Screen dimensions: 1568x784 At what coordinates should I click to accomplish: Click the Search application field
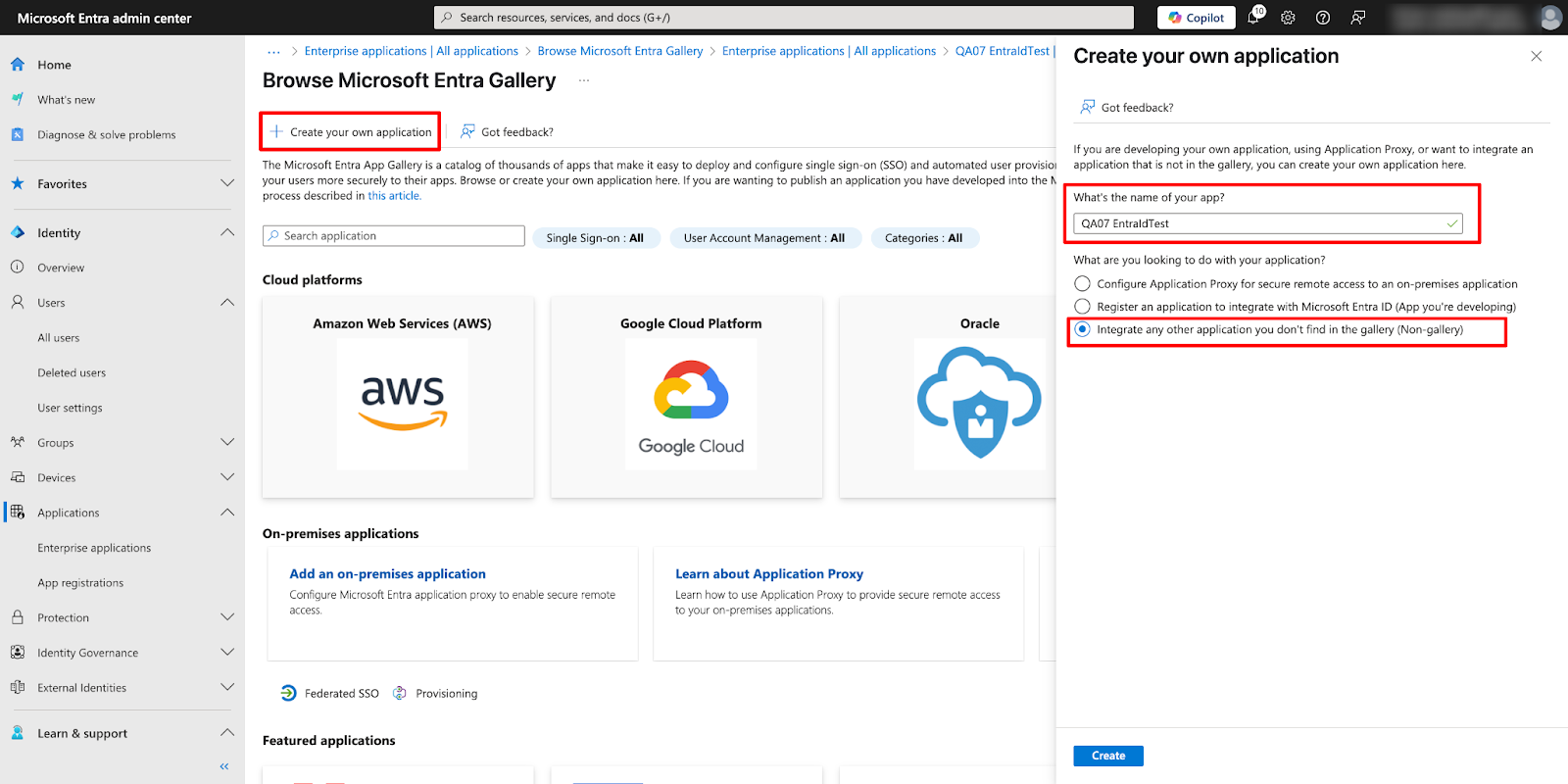tap(394, 236)
